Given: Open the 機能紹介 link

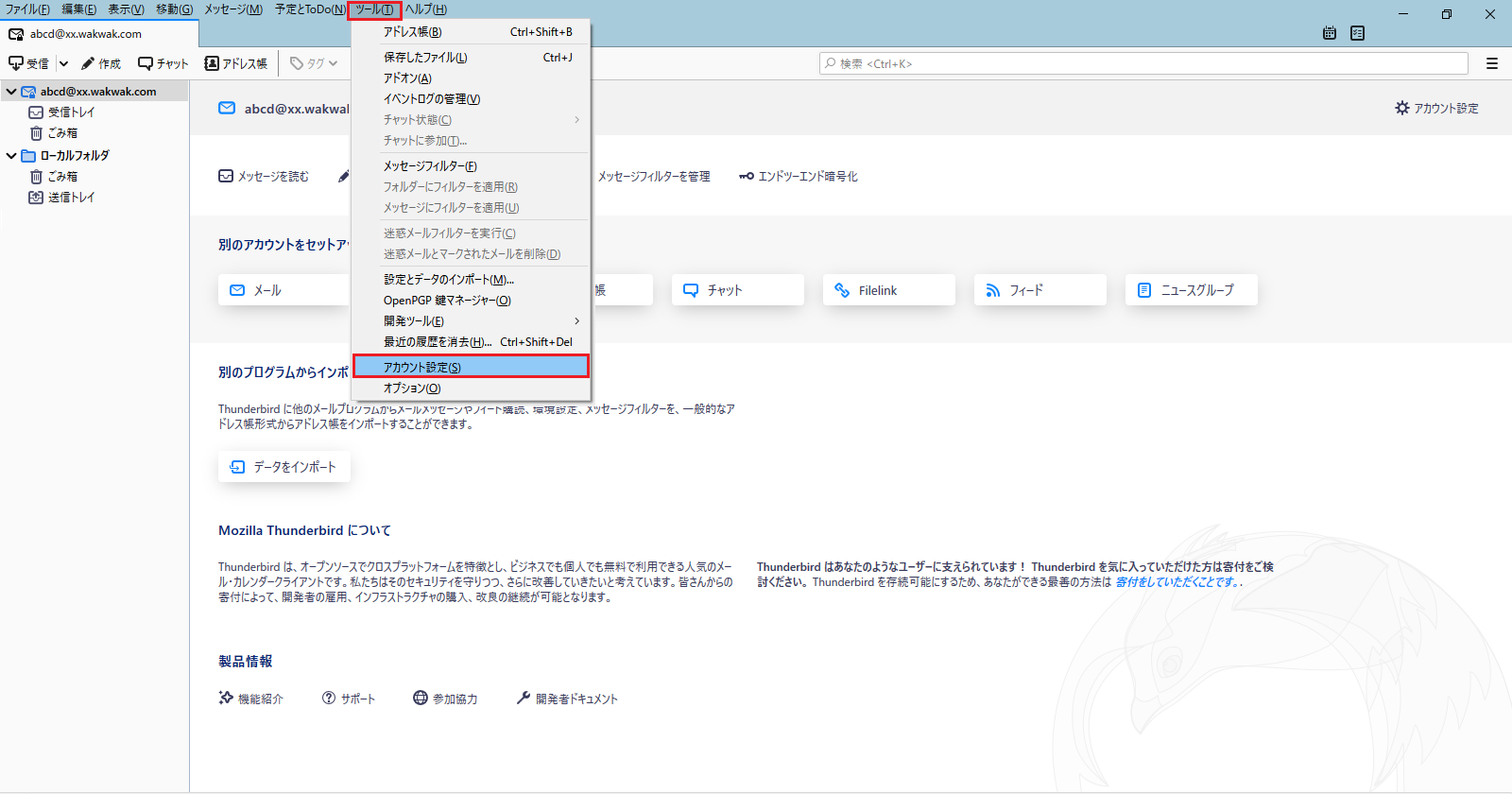Looking at the screenshot, I should pyautogui.click(x=251, y=699).
